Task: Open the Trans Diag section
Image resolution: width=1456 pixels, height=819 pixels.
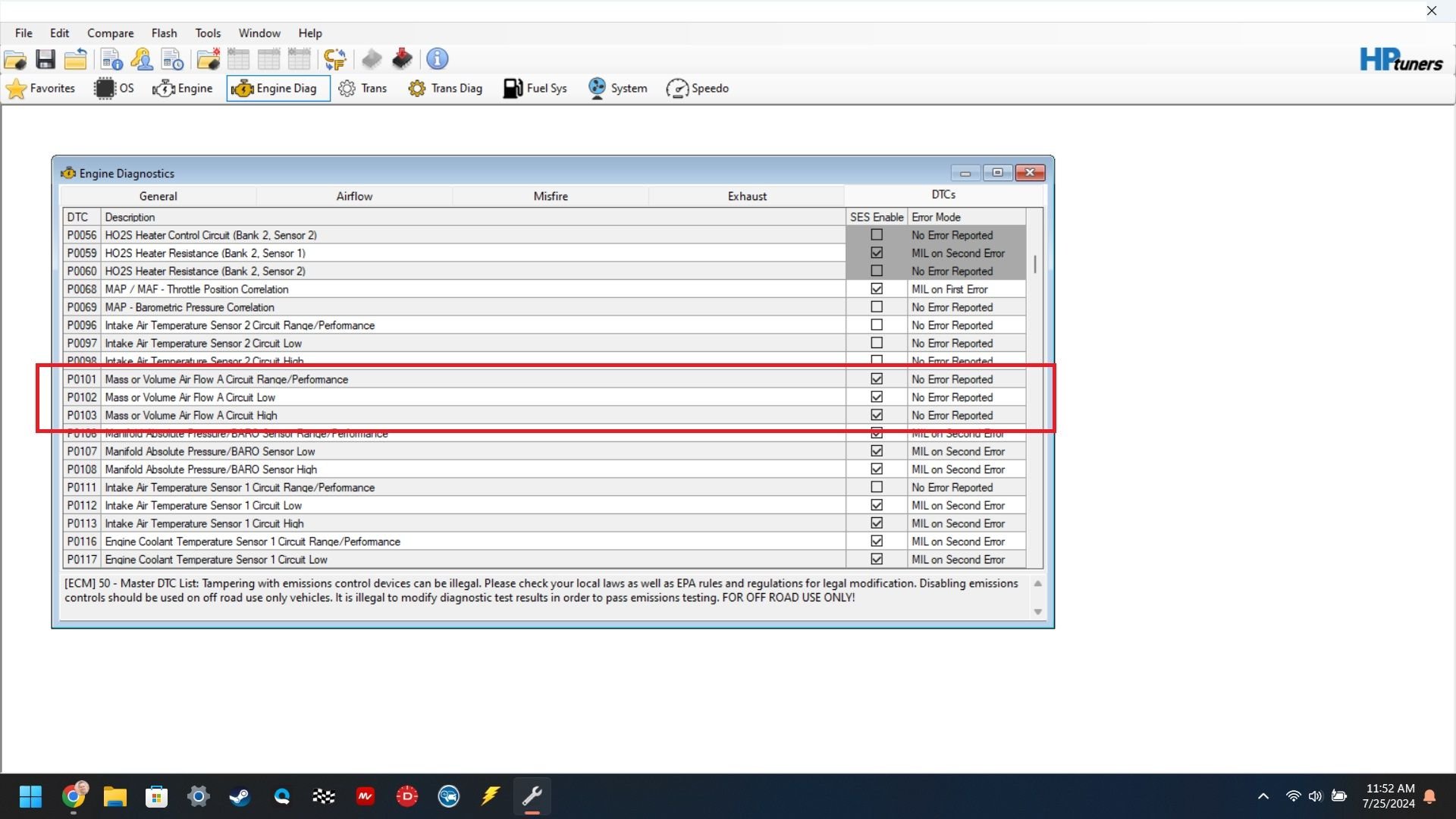Action: (x=446, y=89)
